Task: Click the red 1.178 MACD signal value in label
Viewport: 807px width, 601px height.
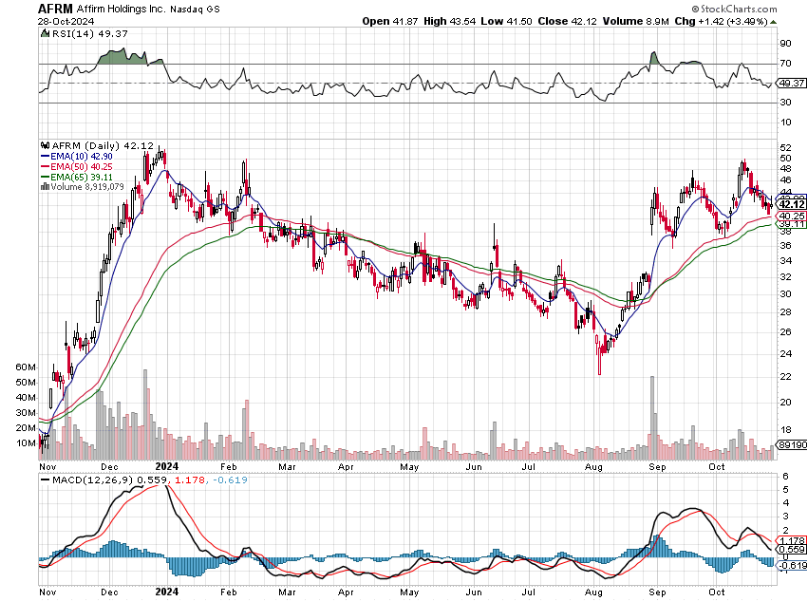Action: coord(189,480)
